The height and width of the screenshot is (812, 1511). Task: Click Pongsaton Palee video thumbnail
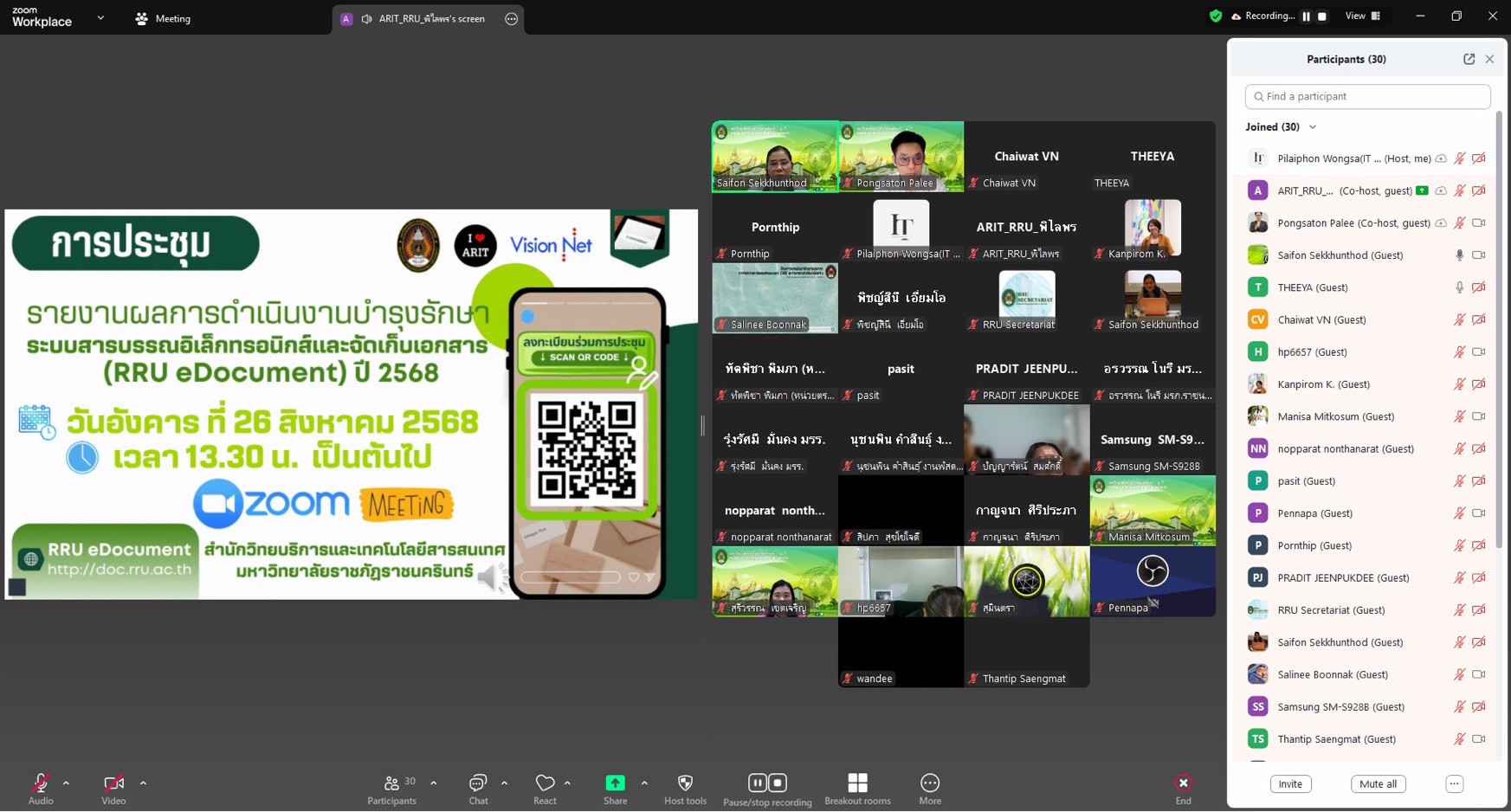point(901,156)
